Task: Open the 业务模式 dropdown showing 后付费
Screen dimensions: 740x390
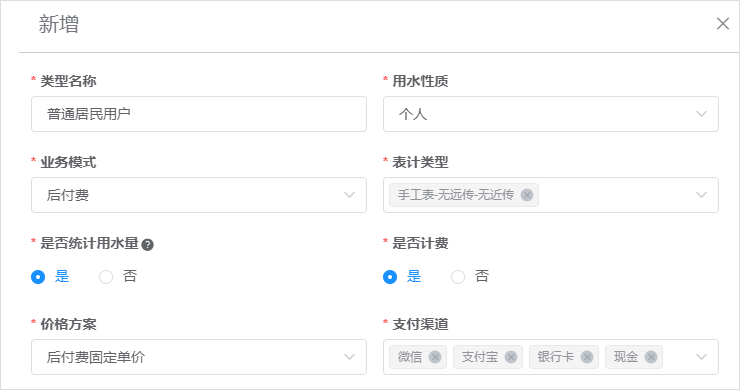Action: [x=199, y=195]
